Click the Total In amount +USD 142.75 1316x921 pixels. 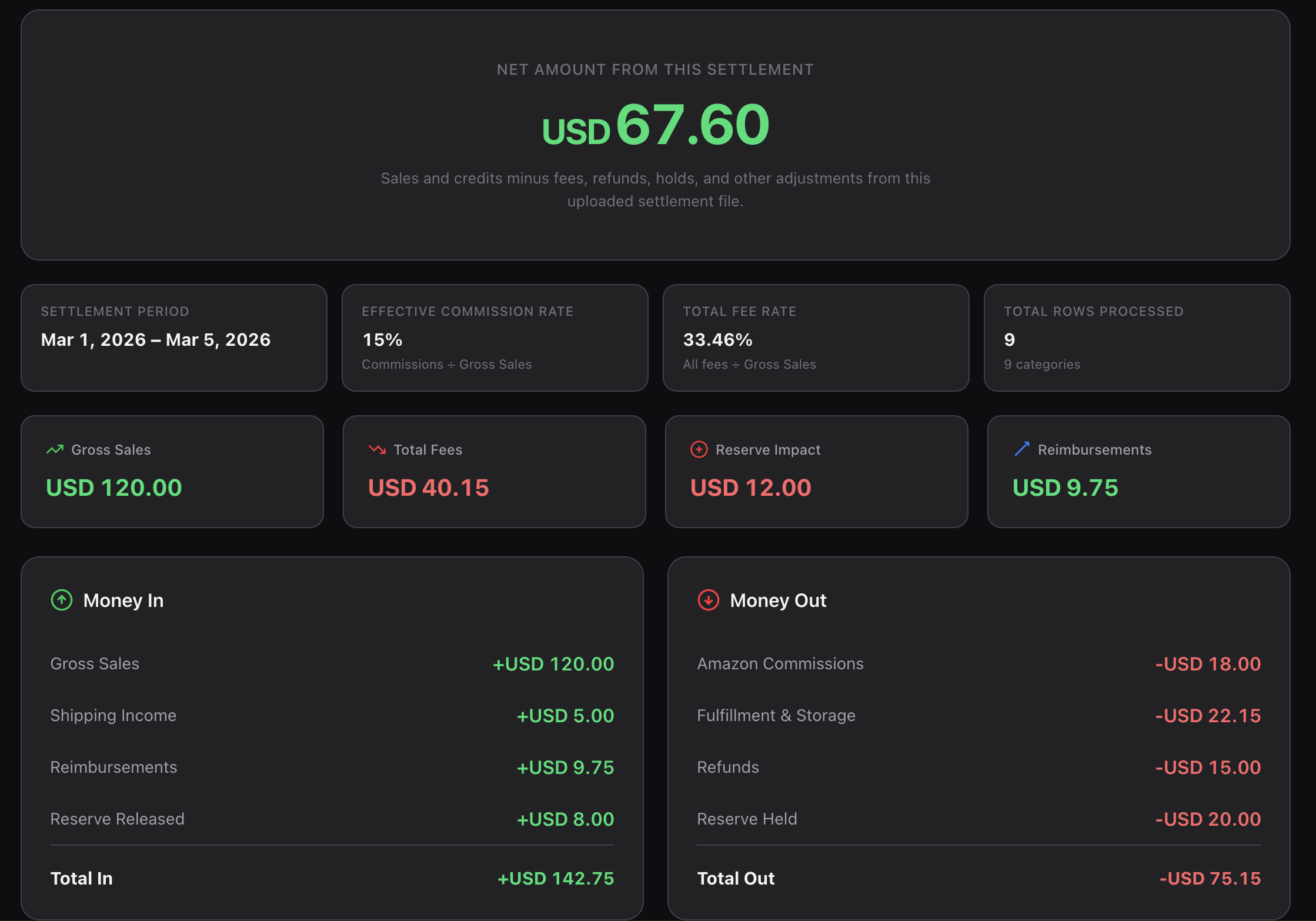[556, 879]
